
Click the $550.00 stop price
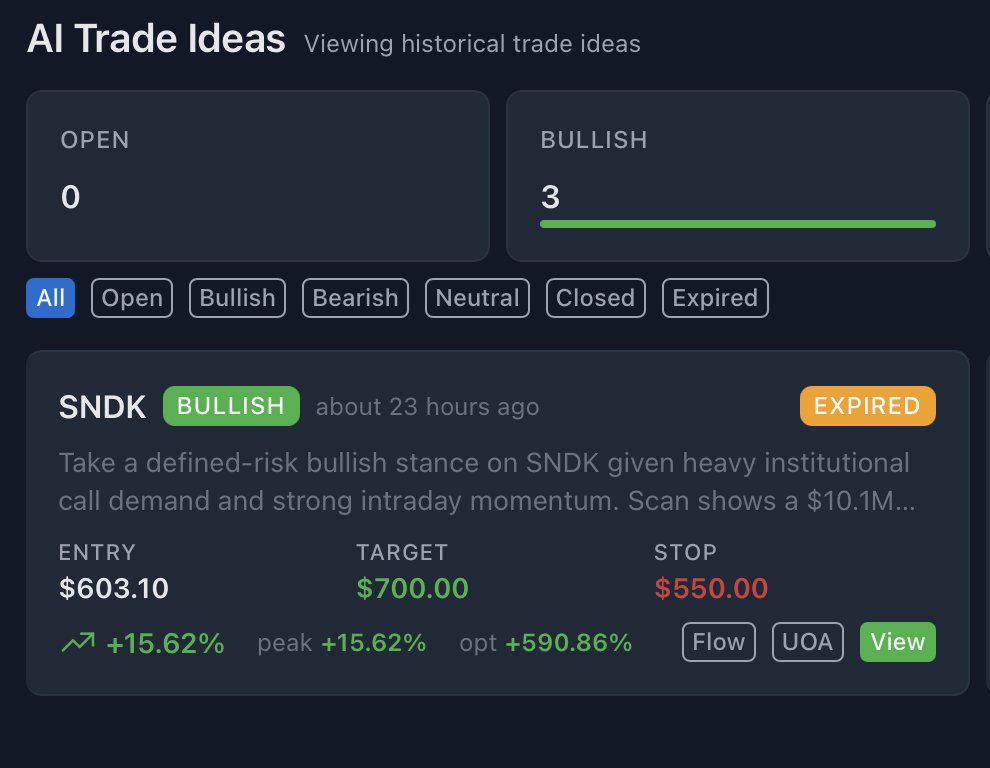point(711,589)
